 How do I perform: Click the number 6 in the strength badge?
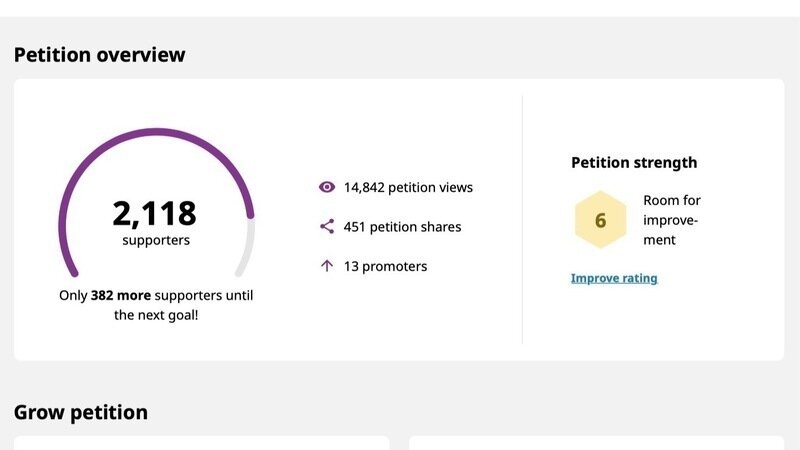(x=600, y=220)
